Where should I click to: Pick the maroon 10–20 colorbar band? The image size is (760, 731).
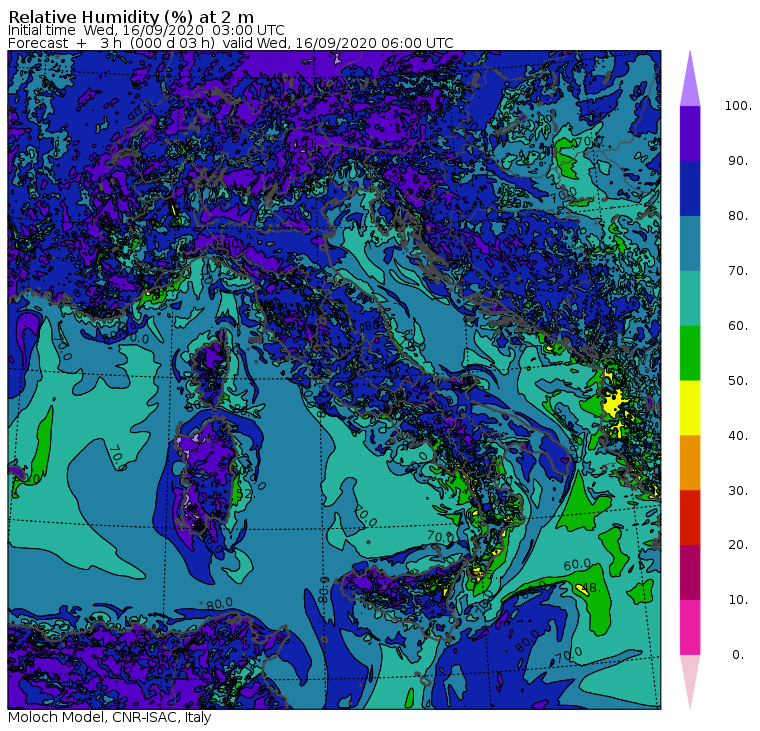690,573
